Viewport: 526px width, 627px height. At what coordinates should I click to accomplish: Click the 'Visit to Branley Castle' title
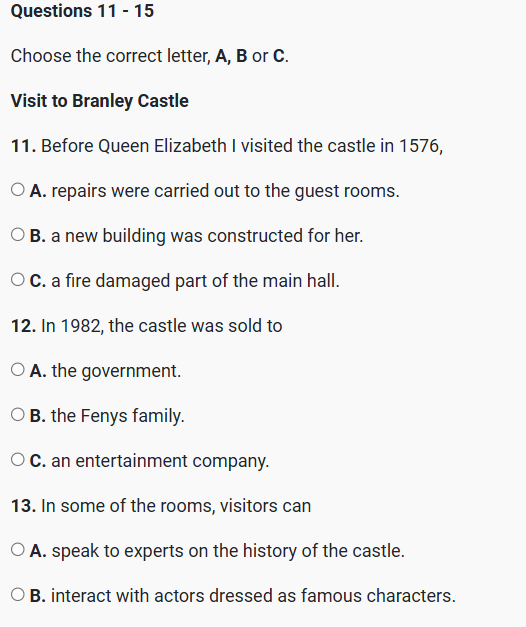pyautogui.click(x=100, y=101)
